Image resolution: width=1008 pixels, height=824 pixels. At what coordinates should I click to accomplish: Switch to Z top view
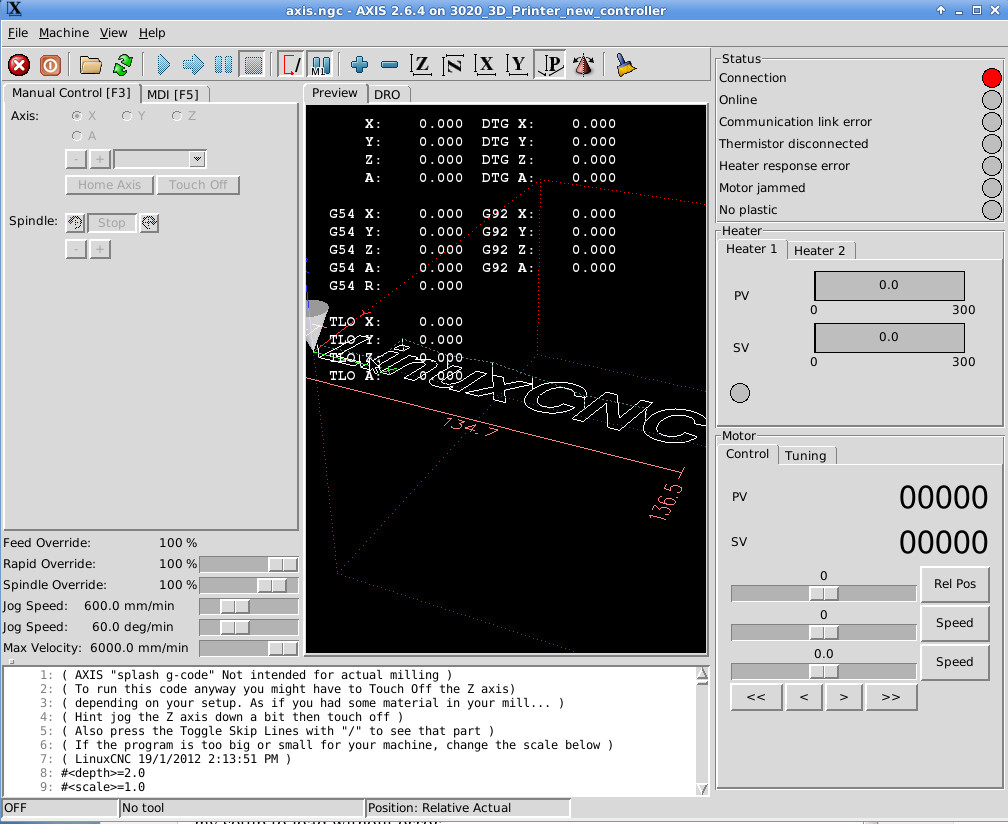click(x=421, y=65)
